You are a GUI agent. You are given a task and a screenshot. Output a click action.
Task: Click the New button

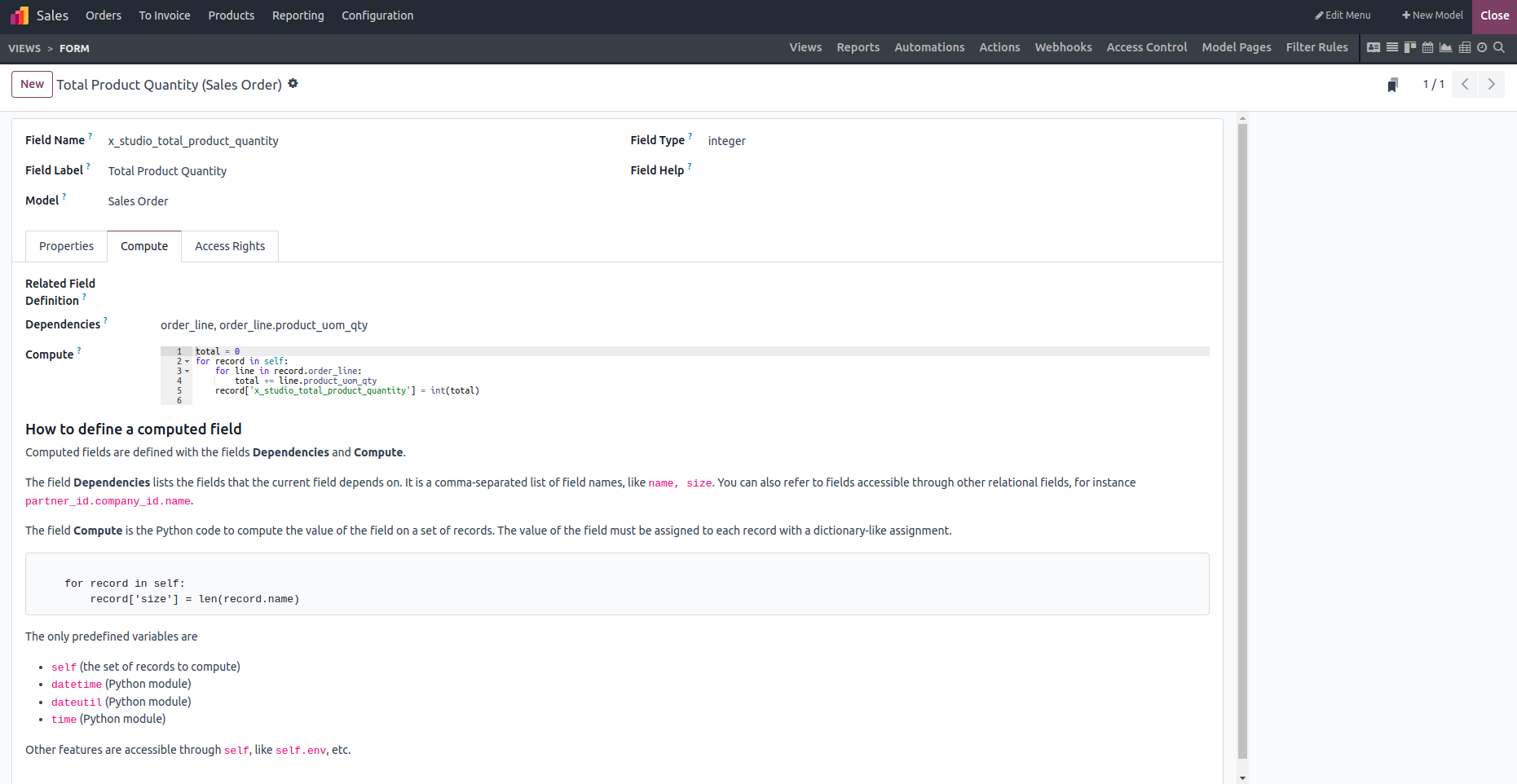pos(32,84)
